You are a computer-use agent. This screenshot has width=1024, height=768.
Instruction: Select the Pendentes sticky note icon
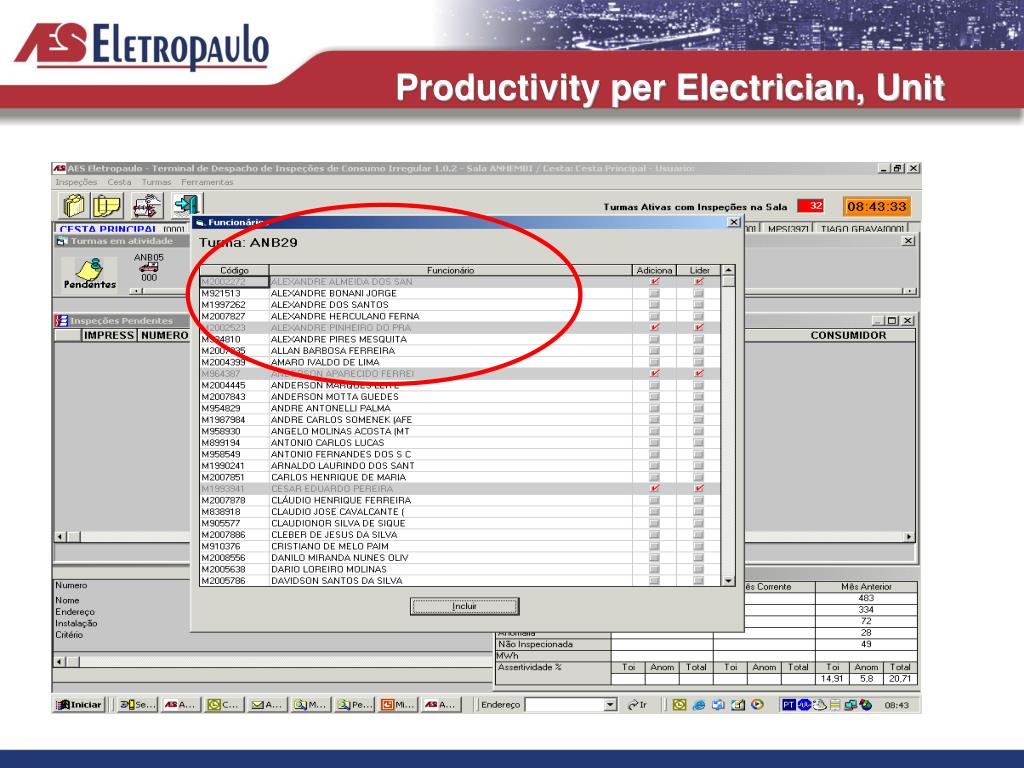[89, 274]
